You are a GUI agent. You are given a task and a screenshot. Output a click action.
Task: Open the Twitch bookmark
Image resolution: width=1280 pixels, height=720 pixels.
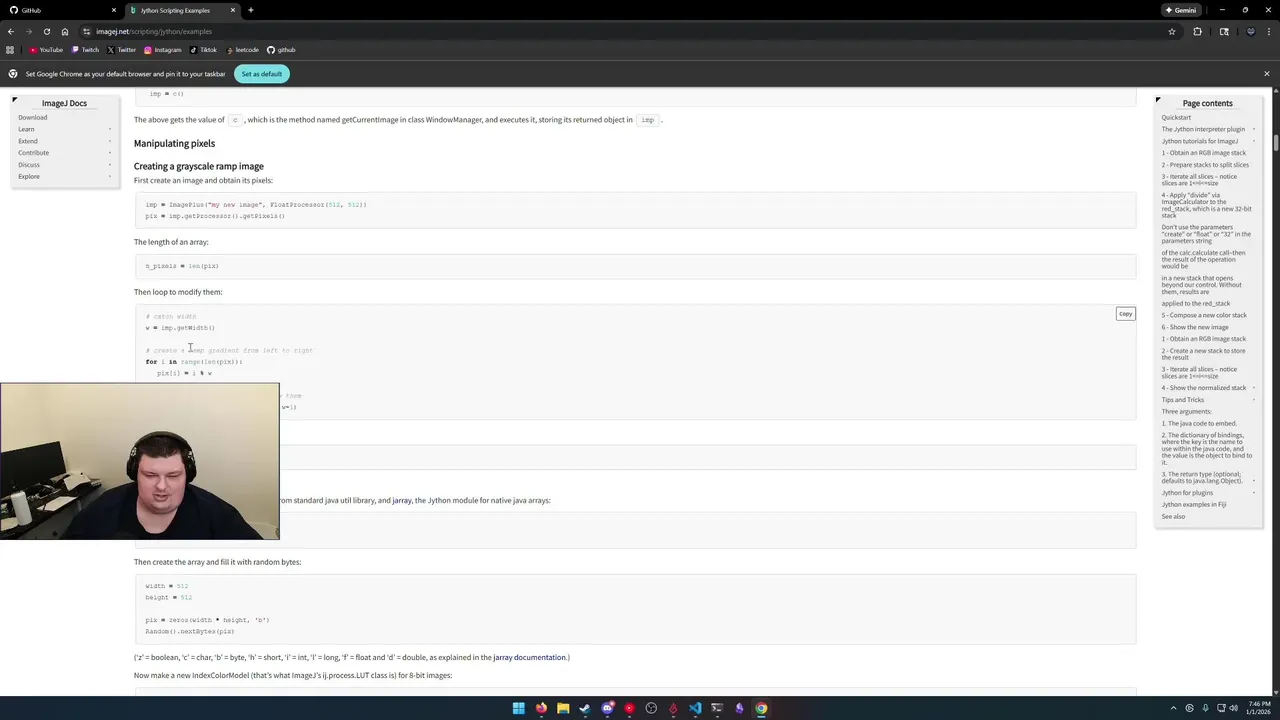(86, 50)
